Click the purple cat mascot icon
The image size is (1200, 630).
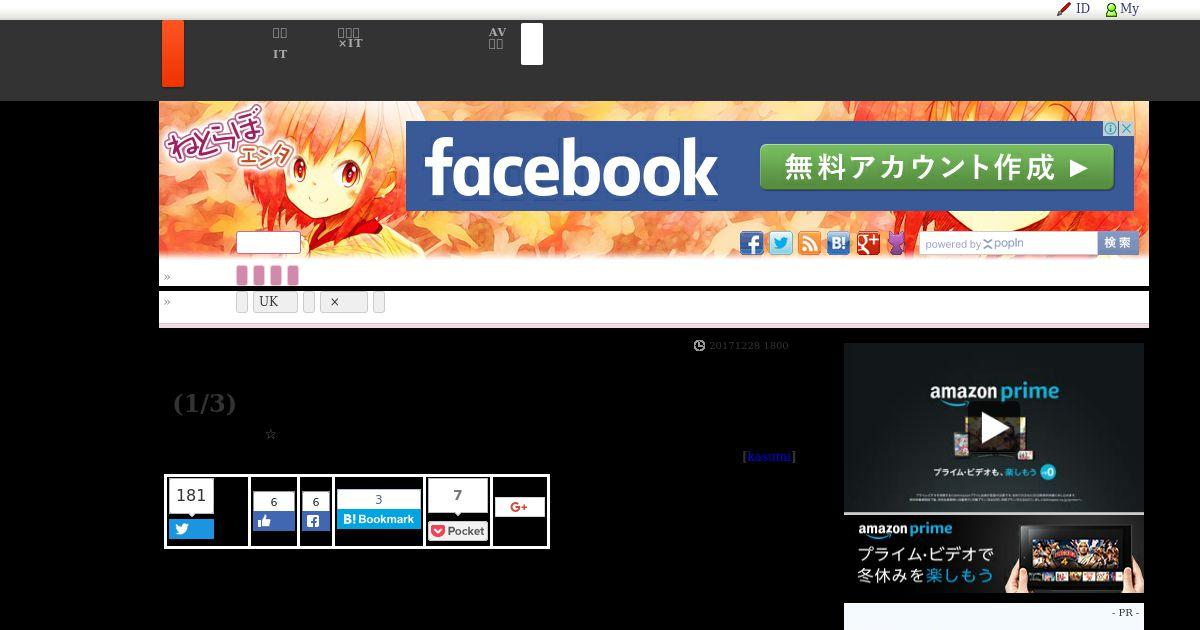[896, 243]
